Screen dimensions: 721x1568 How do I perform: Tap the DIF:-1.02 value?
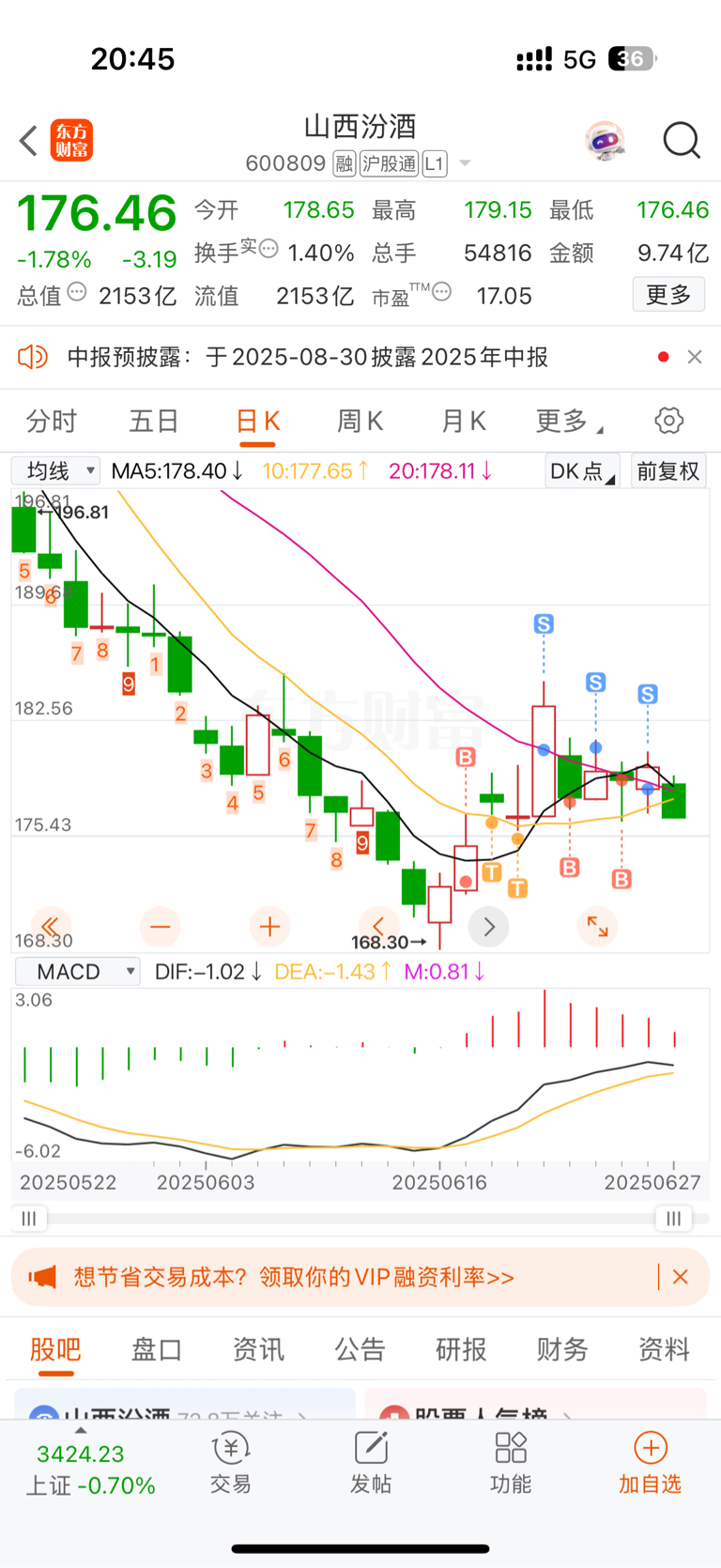click(208, 971)
